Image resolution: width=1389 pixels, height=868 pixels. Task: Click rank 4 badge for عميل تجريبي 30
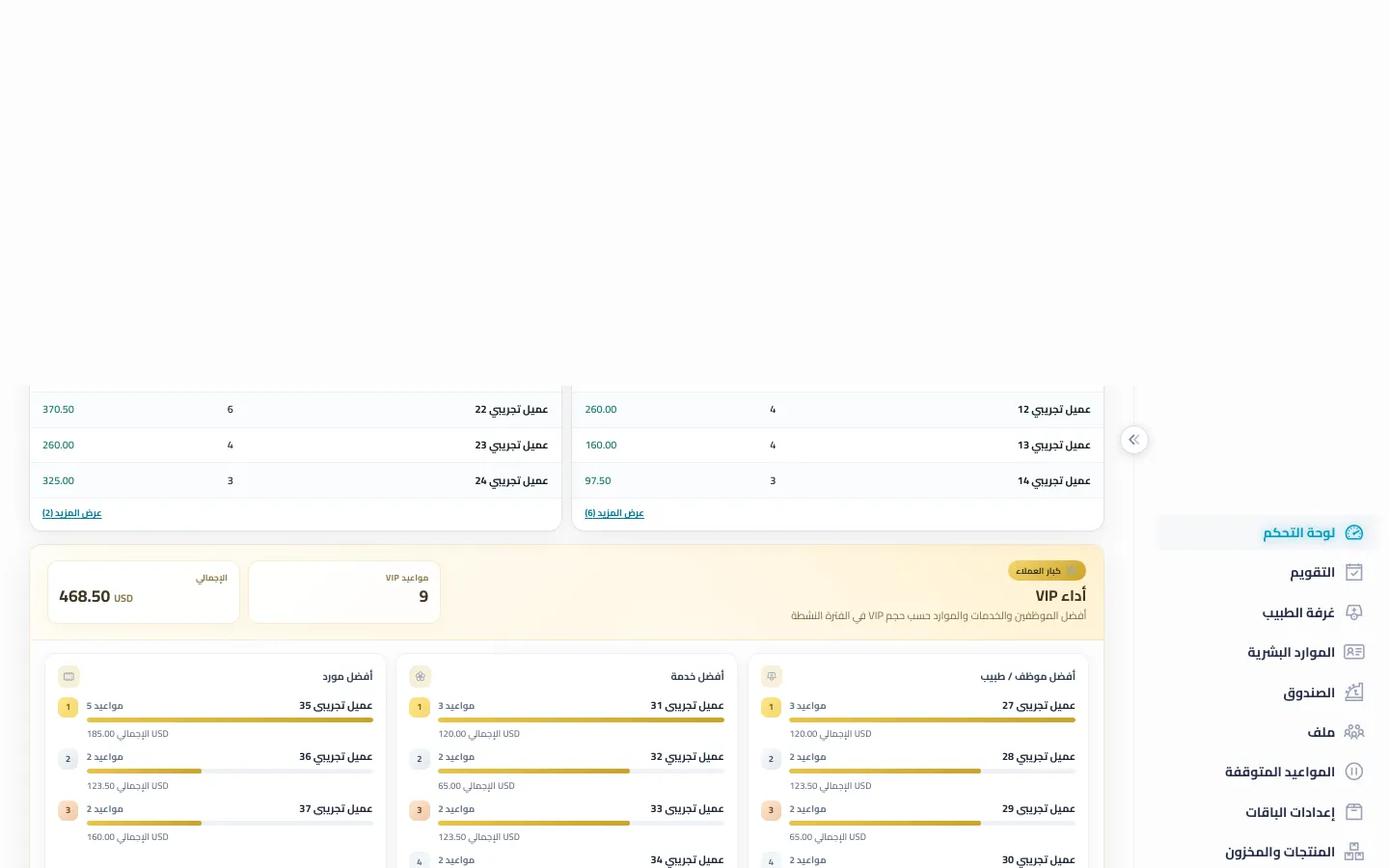(x=771, y=861)
